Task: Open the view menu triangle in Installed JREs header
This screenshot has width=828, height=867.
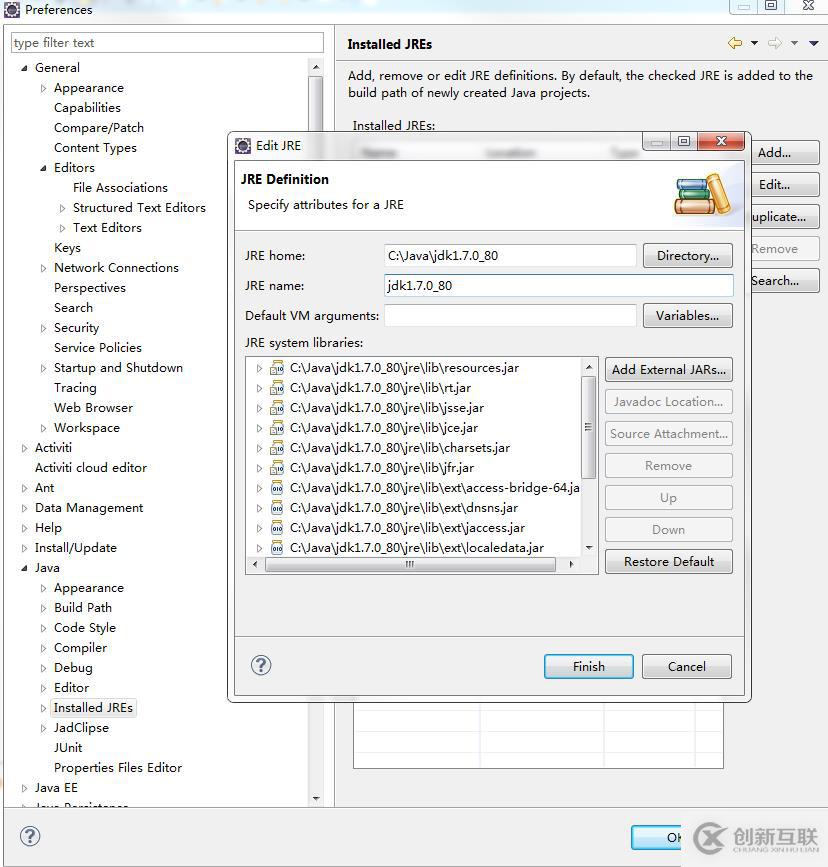Action: tap(814, 43)
